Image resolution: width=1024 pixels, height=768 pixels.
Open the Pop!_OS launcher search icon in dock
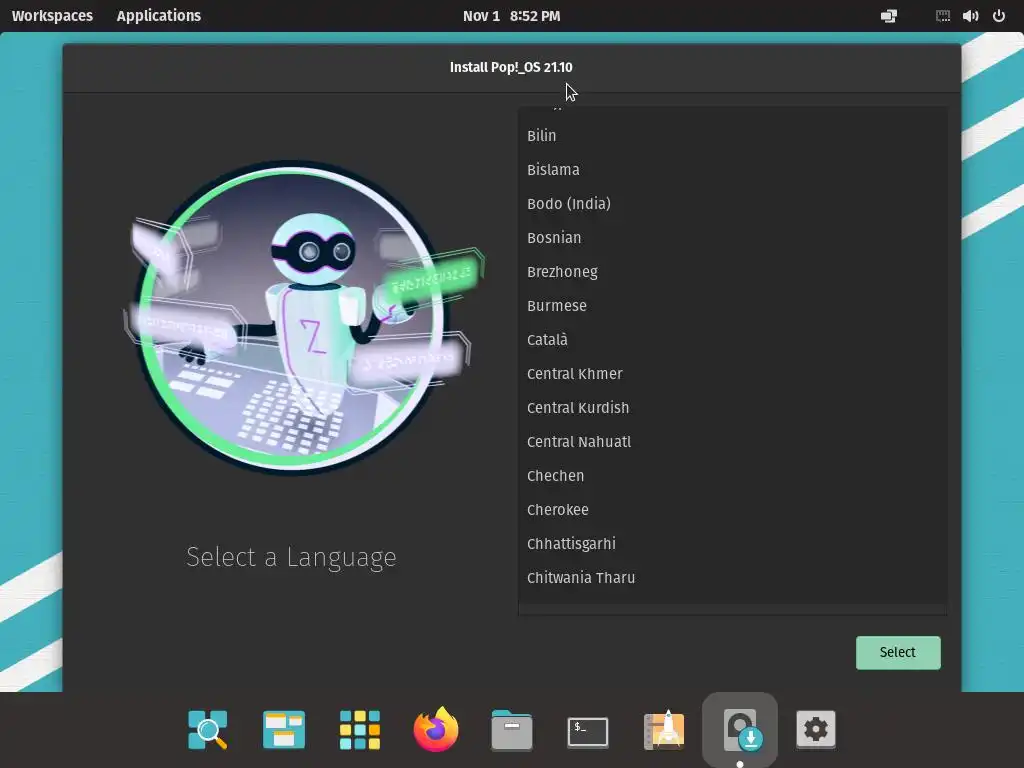click(x=208, y=729)
